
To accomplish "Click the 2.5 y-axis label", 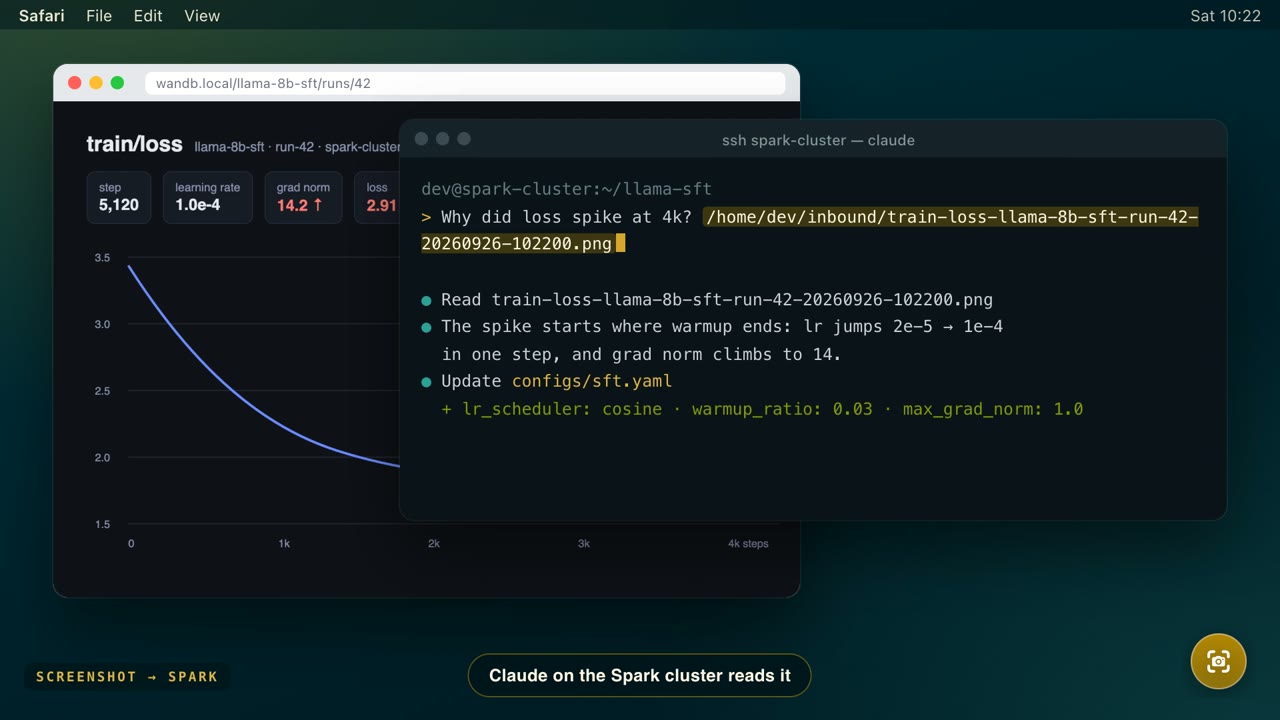I will click(102, 391).
